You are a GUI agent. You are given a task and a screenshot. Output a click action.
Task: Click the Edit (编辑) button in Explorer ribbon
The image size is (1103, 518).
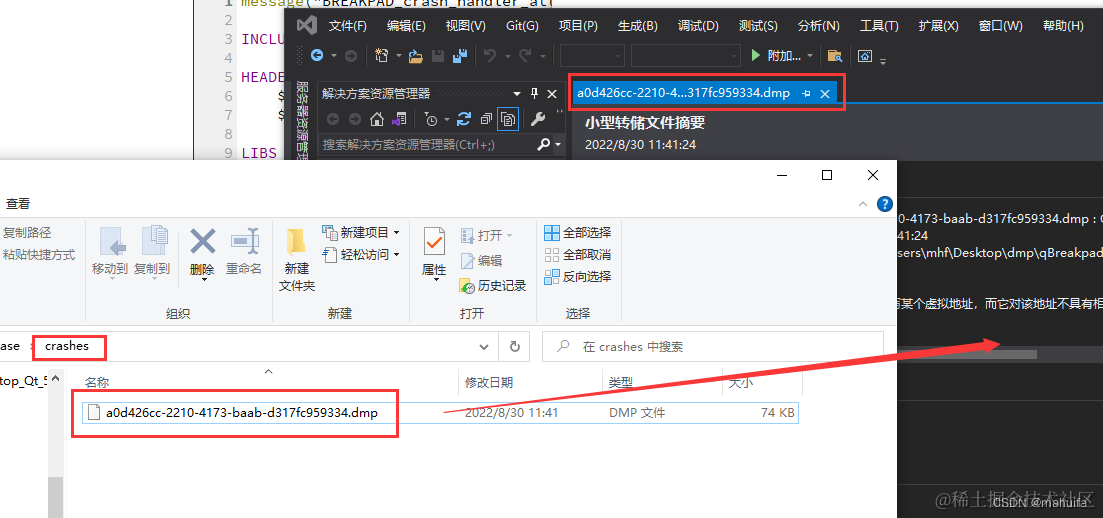click(481, 260)
